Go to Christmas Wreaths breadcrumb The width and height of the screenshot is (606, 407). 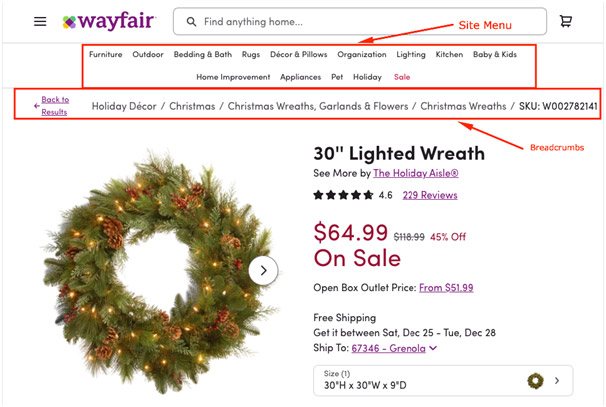(x=463, y=105)
